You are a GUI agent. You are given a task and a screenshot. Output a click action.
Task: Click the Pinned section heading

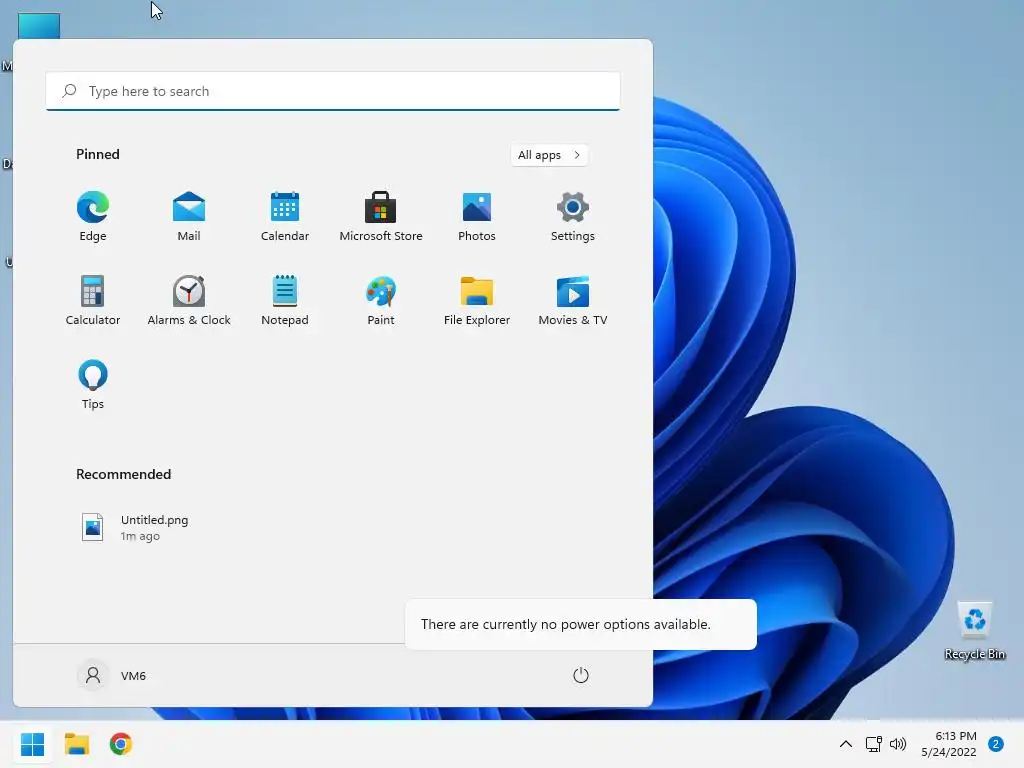(98, 154)
